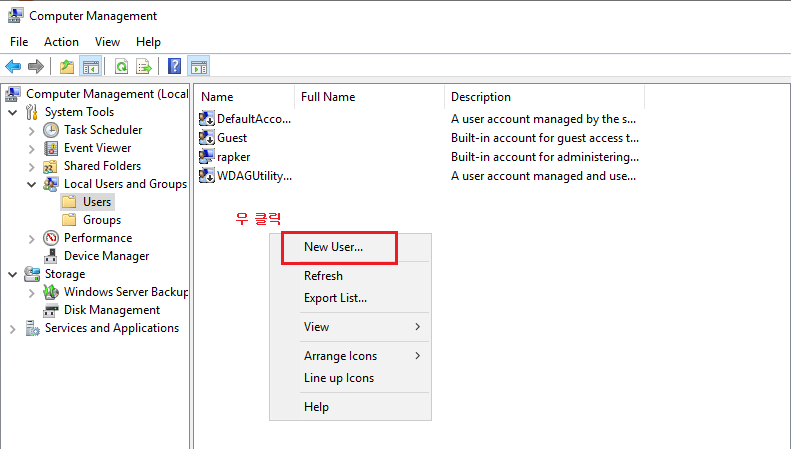Click the Performance gauge icon
The image size is (791, 449).
click(x=50, y=238)
